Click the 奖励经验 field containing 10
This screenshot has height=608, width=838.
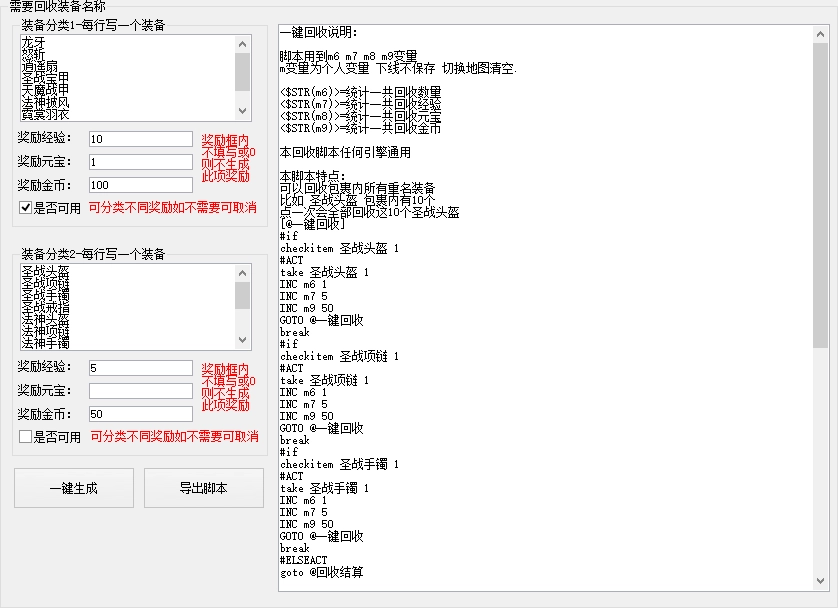pyautogui.click(x=140, y=139)
